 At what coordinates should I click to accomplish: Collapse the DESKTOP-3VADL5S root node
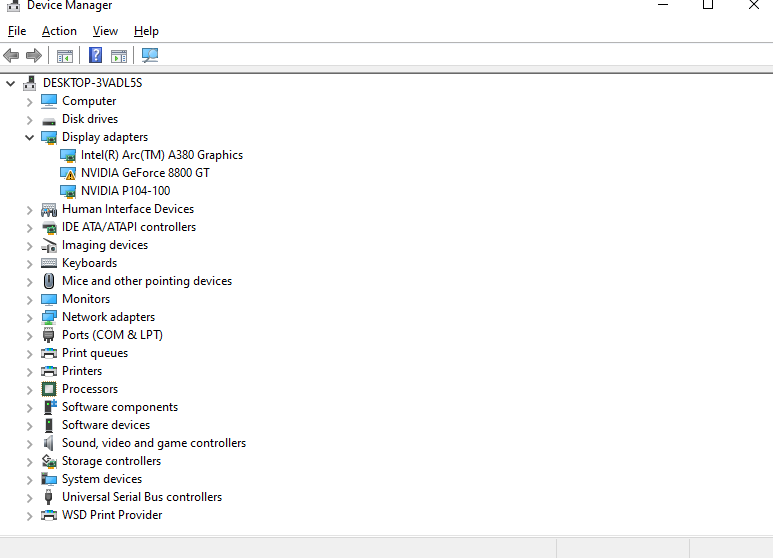point(11,83)
